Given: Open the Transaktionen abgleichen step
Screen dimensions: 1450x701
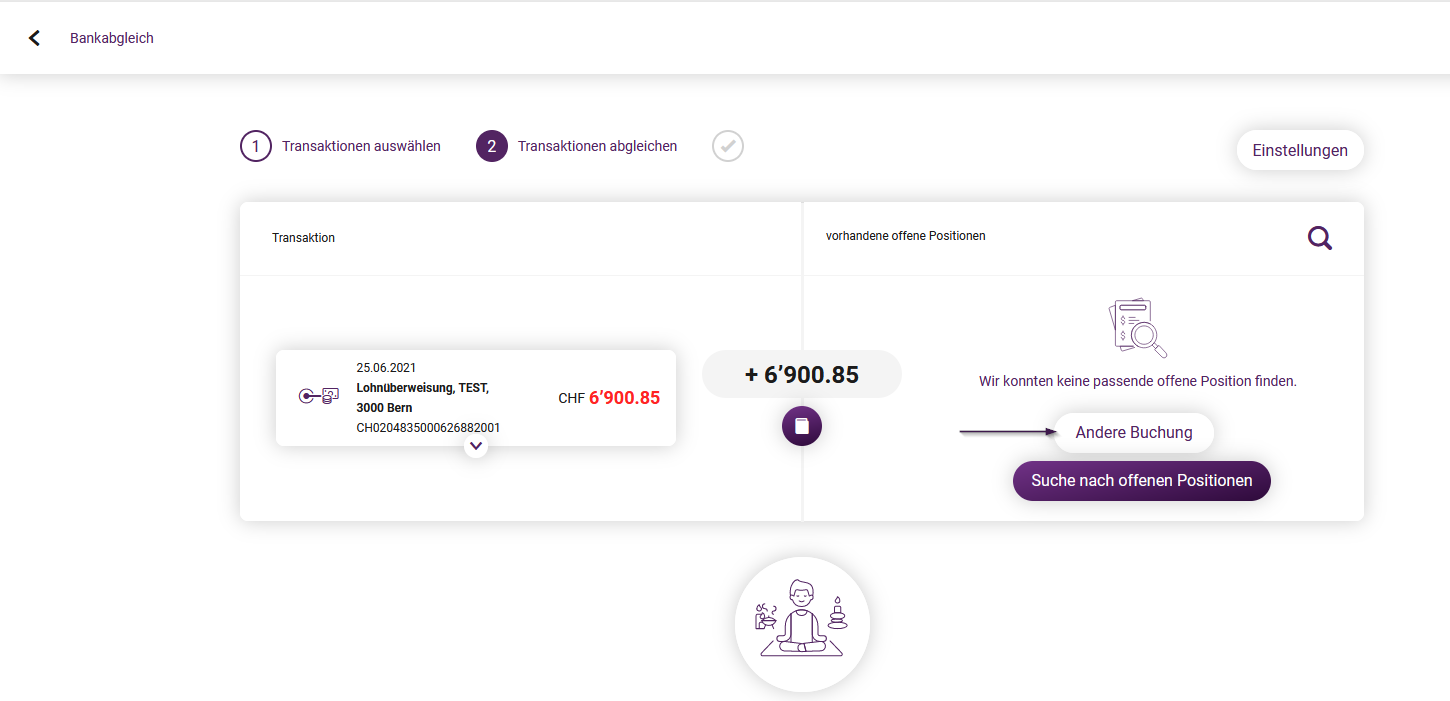Looking at the screenshot, I should point(597,146).
